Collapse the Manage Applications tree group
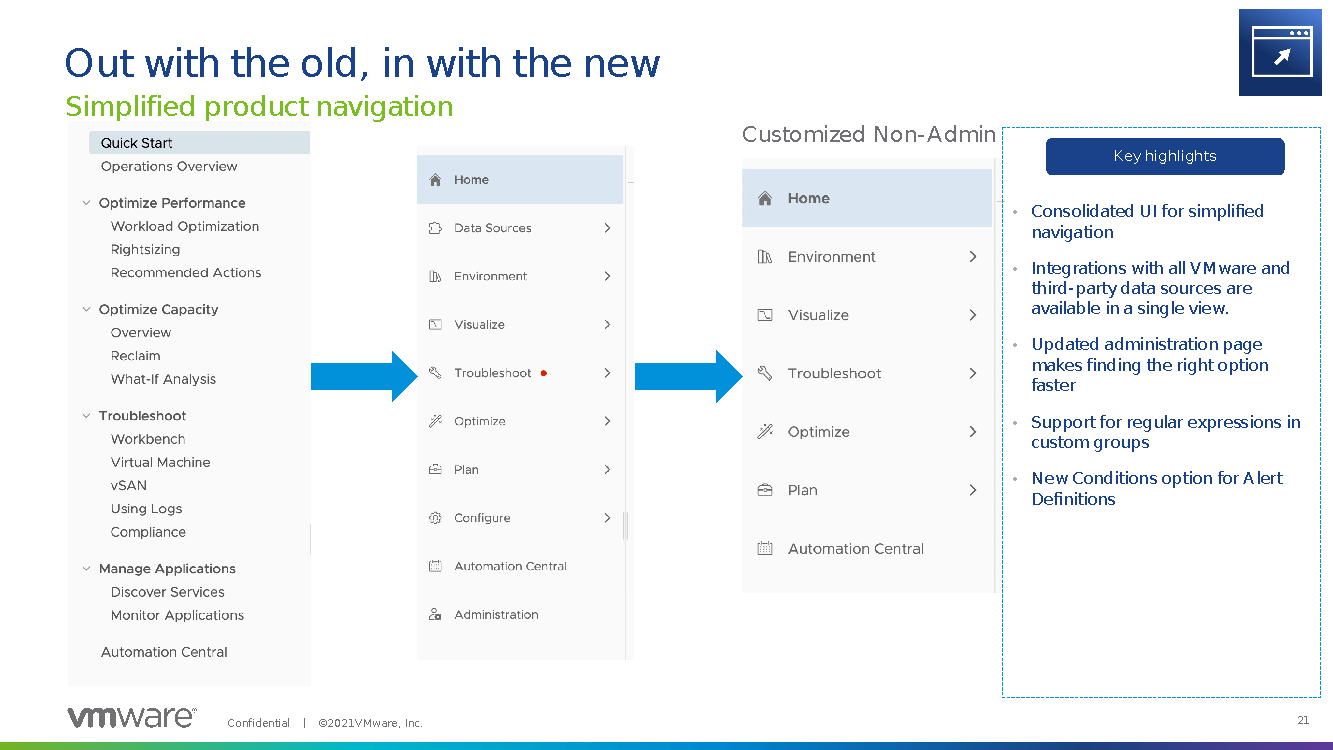Image resolution: width=1333 pixels, height=750 pixels. (87, 569)
